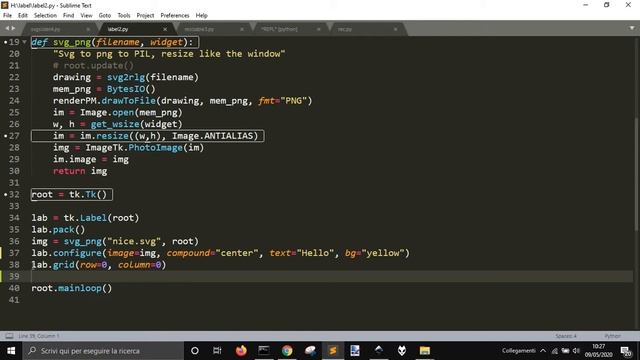Collapse the svg_png function fold arrow
Screen dimensions: 640x360
[x=24, y=42]
